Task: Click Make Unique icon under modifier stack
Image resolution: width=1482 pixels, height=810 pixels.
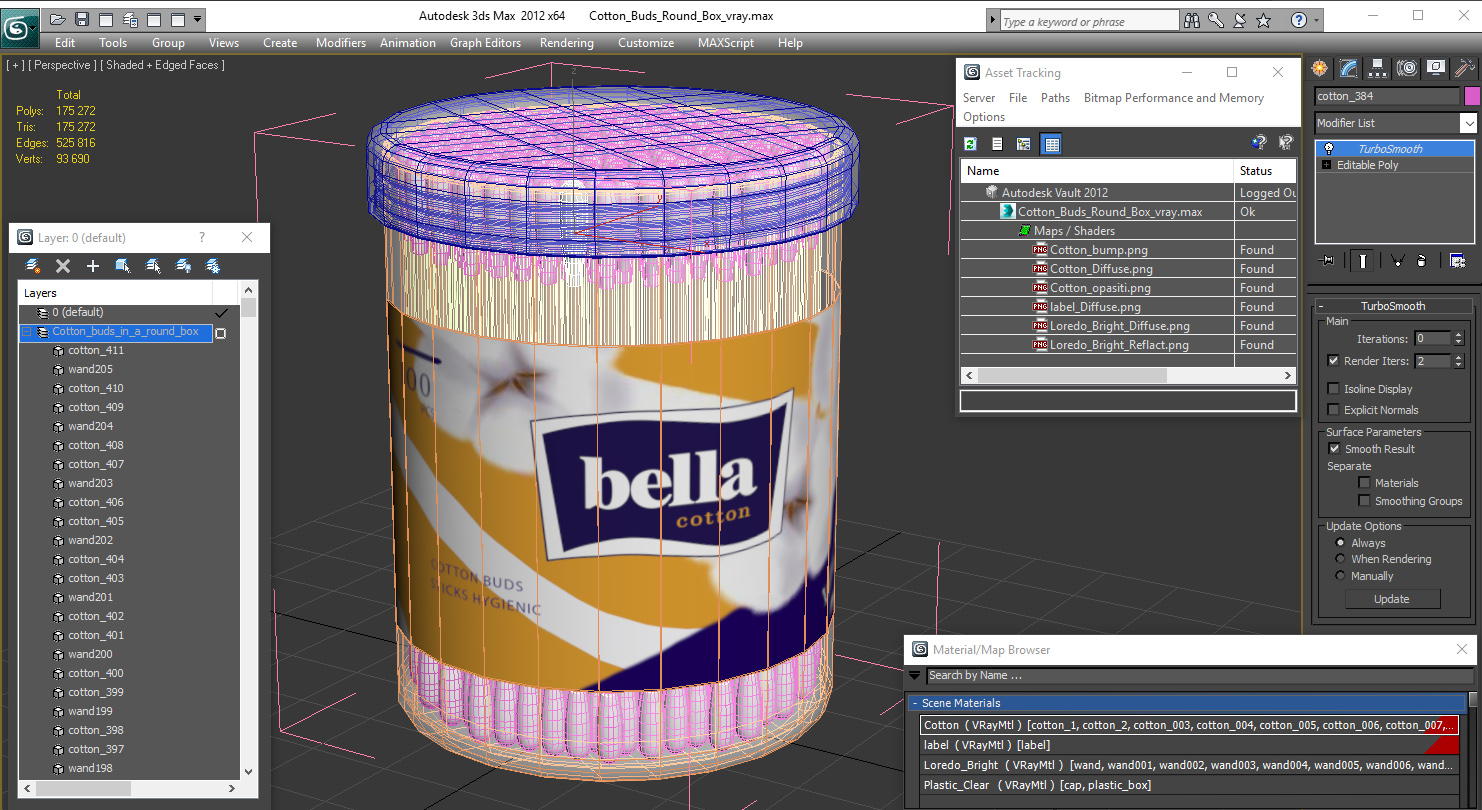Action: point(1396,260)
